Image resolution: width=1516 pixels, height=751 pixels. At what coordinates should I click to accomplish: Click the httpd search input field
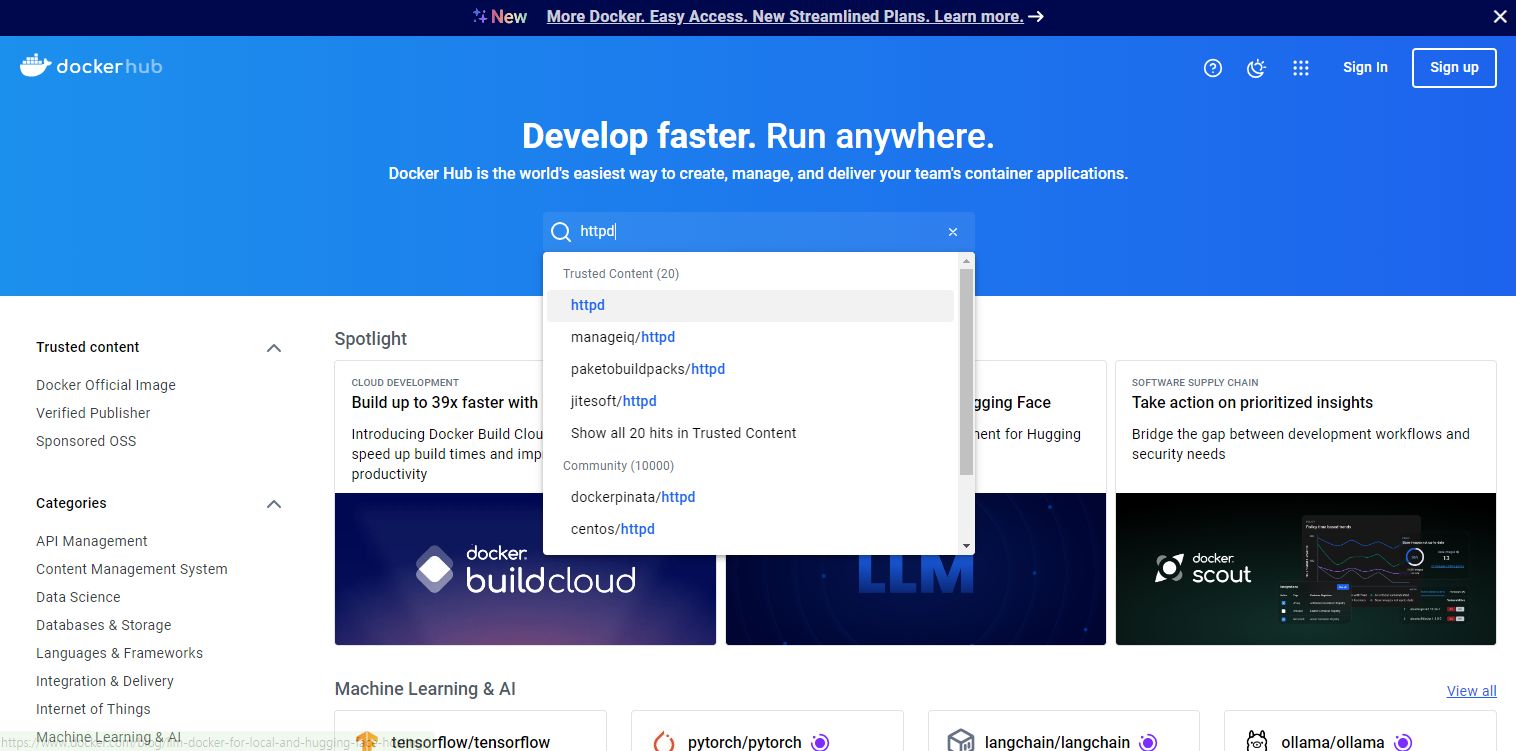pyautogui.click(x=759, y=232)
